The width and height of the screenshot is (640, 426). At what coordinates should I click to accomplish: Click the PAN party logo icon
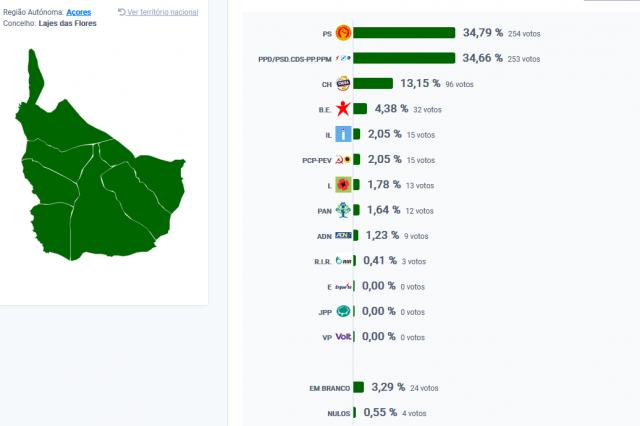click(343, 210)
